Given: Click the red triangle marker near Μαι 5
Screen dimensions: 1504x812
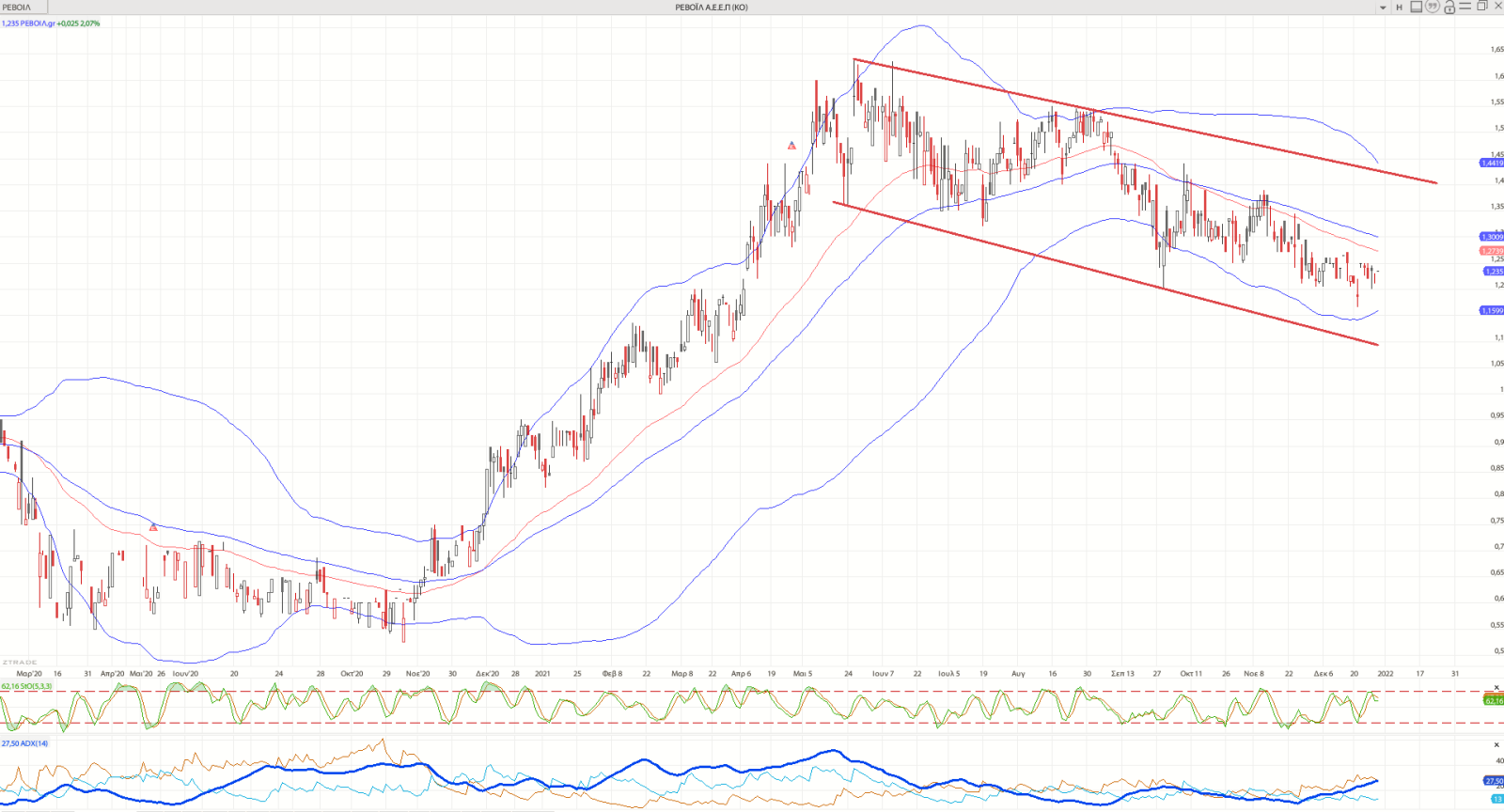Looking at the screenshot, I should [791, 146].
